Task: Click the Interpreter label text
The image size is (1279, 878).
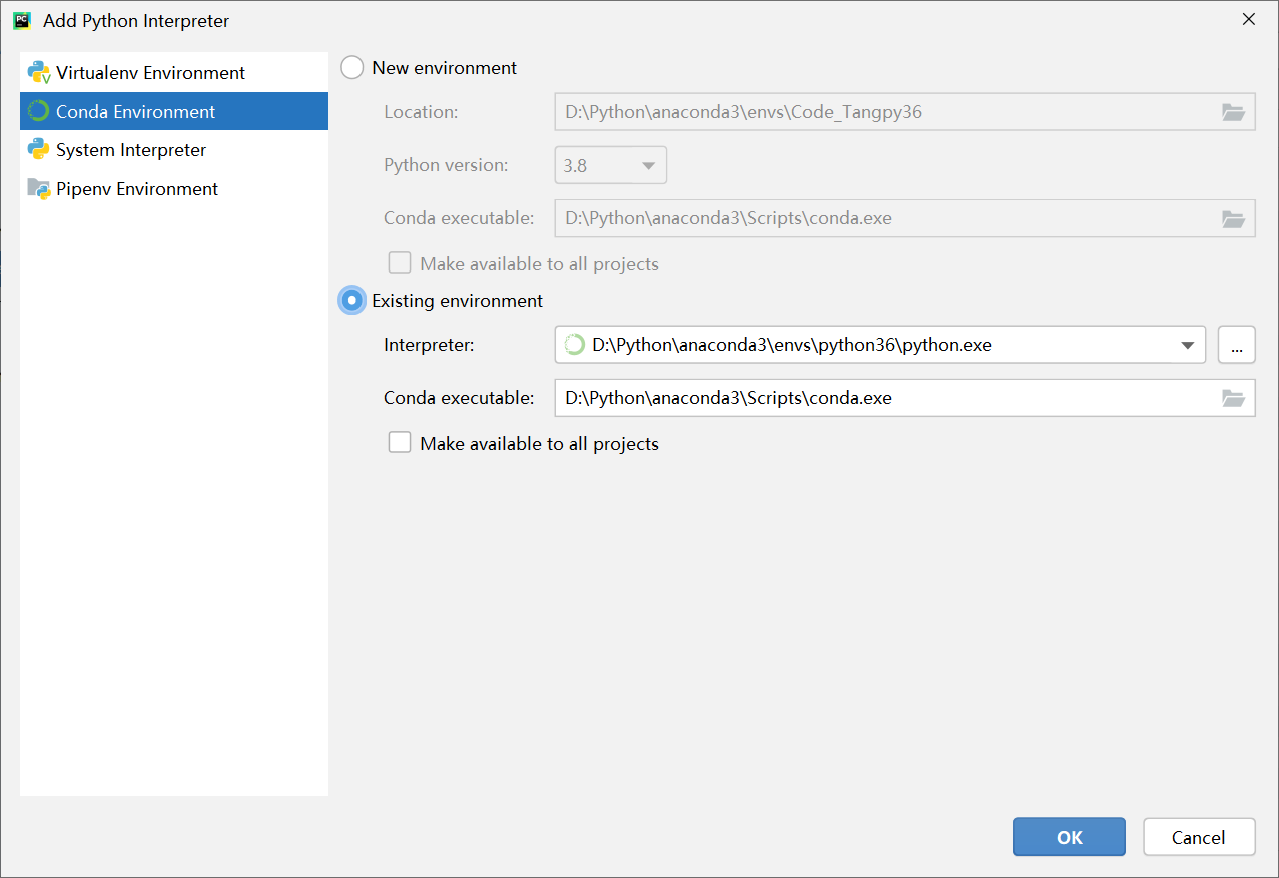Action: (x=429, y=345)
